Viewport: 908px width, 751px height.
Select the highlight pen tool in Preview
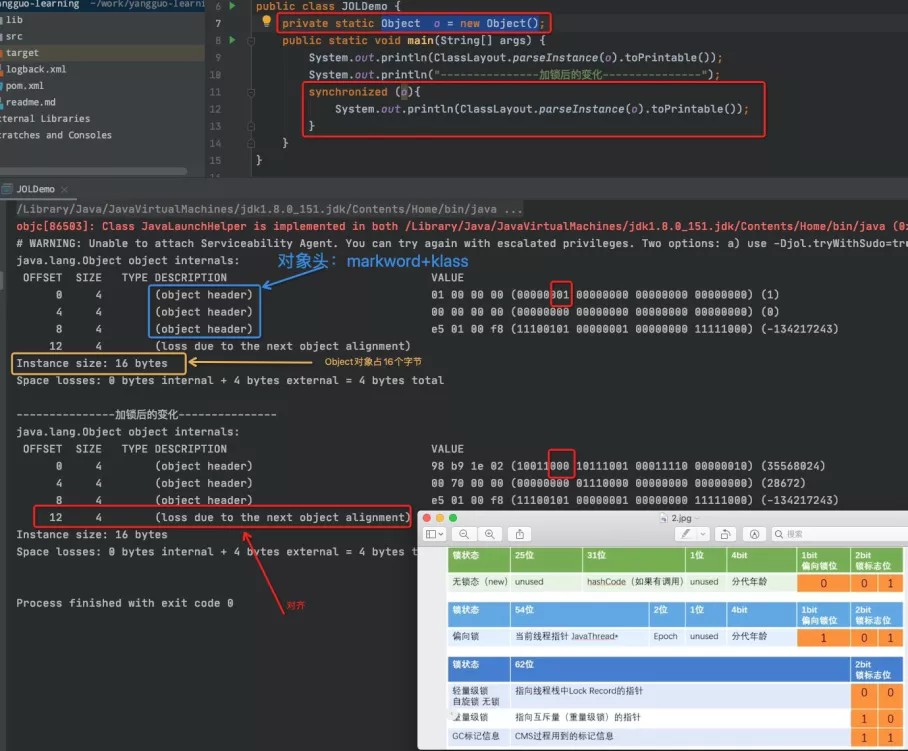(685, 534)
